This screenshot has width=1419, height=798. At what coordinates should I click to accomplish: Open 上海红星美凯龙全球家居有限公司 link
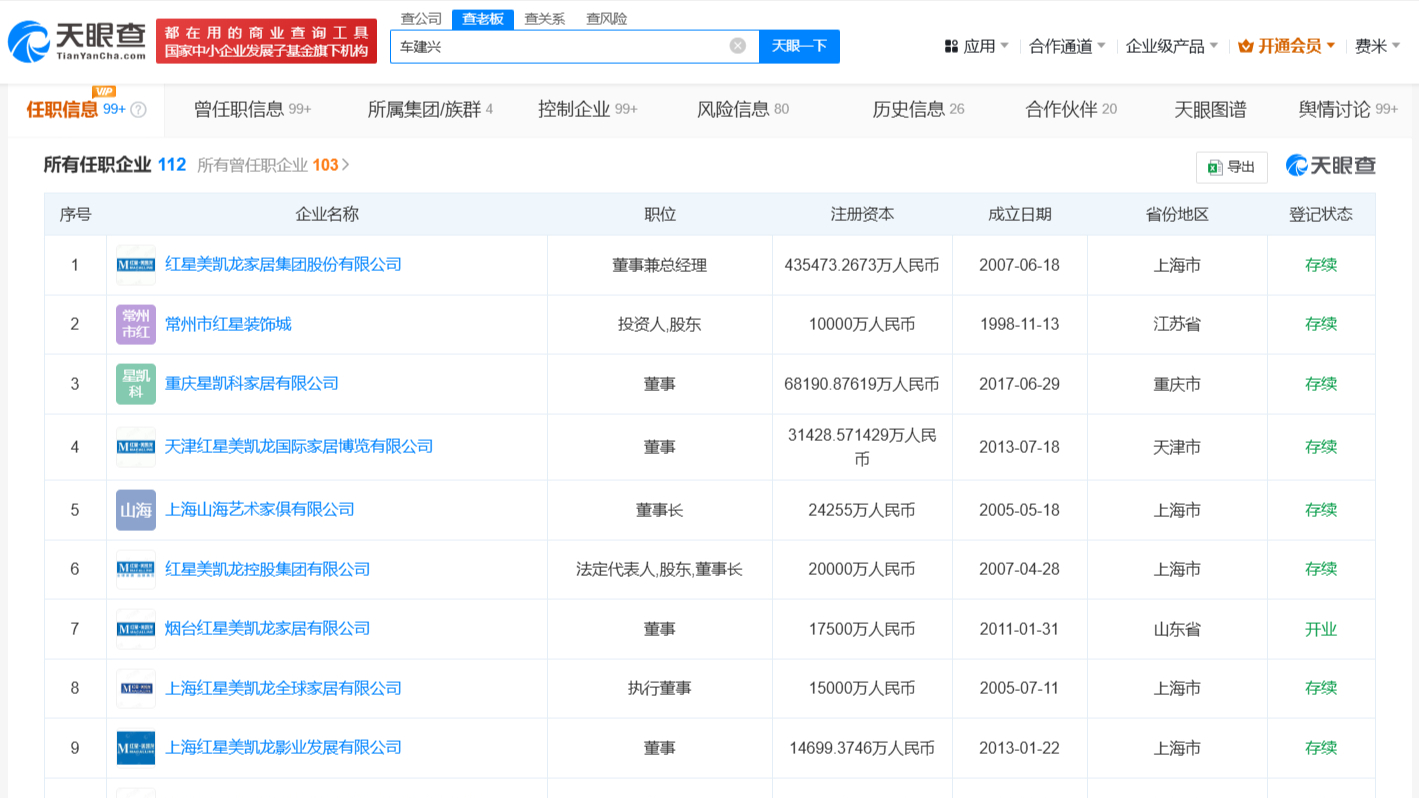click(283, 688)
